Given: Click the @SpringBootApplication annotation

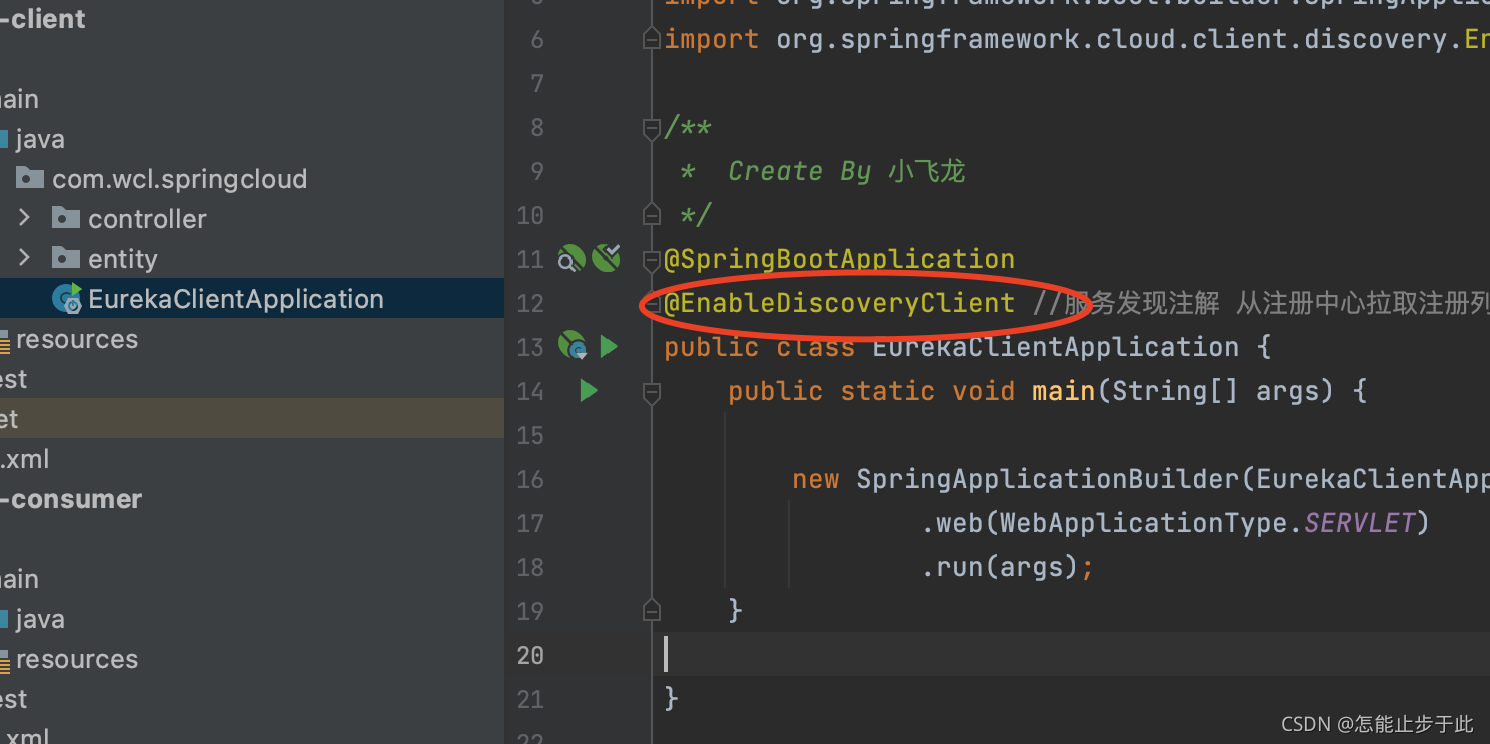Looking at the screenshot, I should 840,259.
